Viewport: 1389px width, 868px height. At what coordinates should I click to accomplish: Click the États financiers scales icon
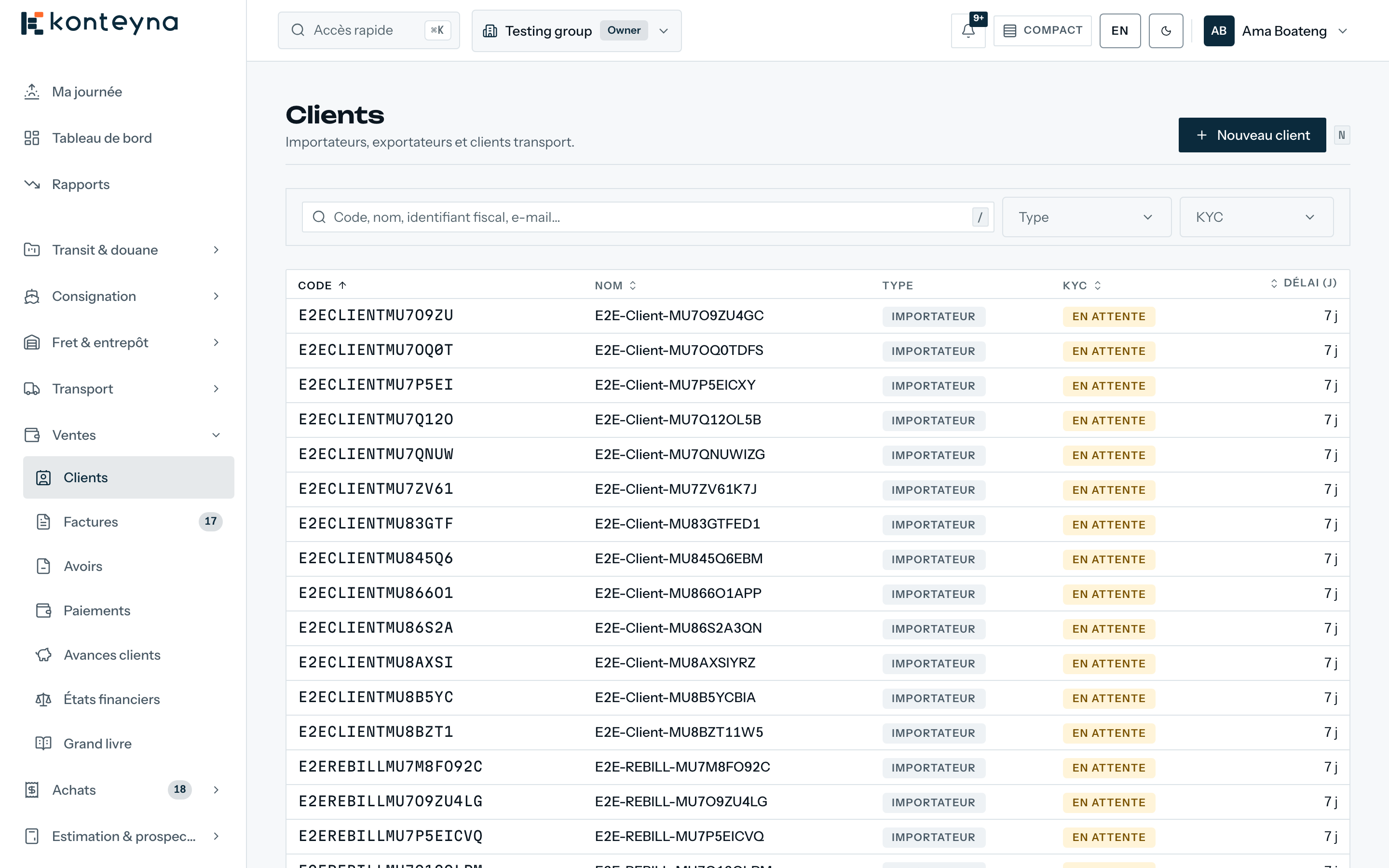[43, 699]
